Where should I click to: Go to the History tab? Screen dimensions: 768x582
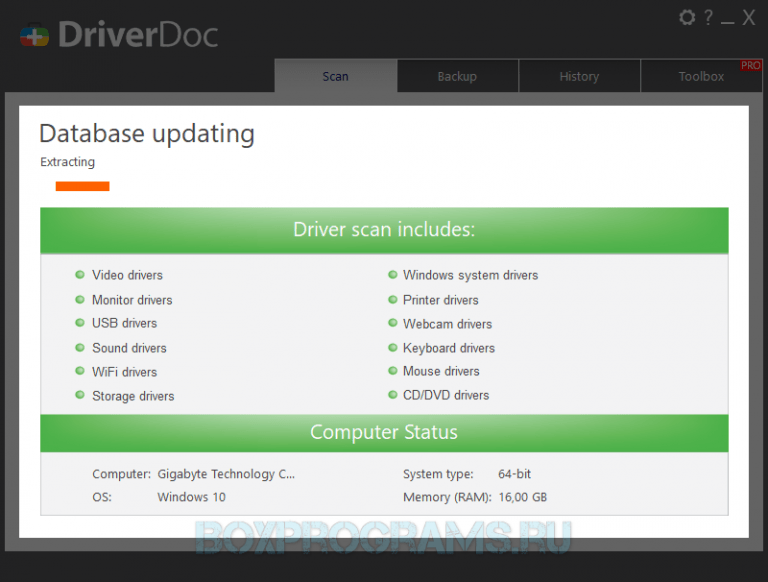click(x=579, y=77)
